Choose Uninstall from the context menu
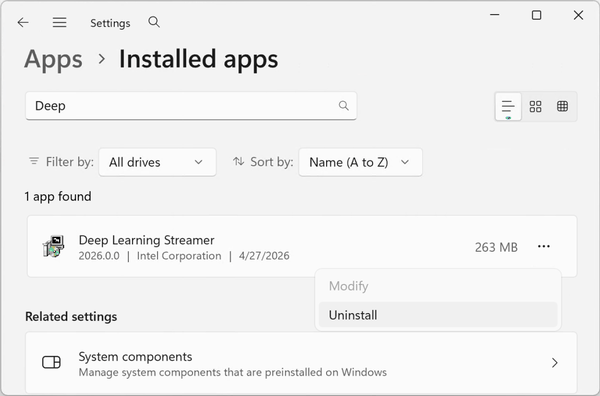Viewport: 600px width, 396px height. coord(438,315)
